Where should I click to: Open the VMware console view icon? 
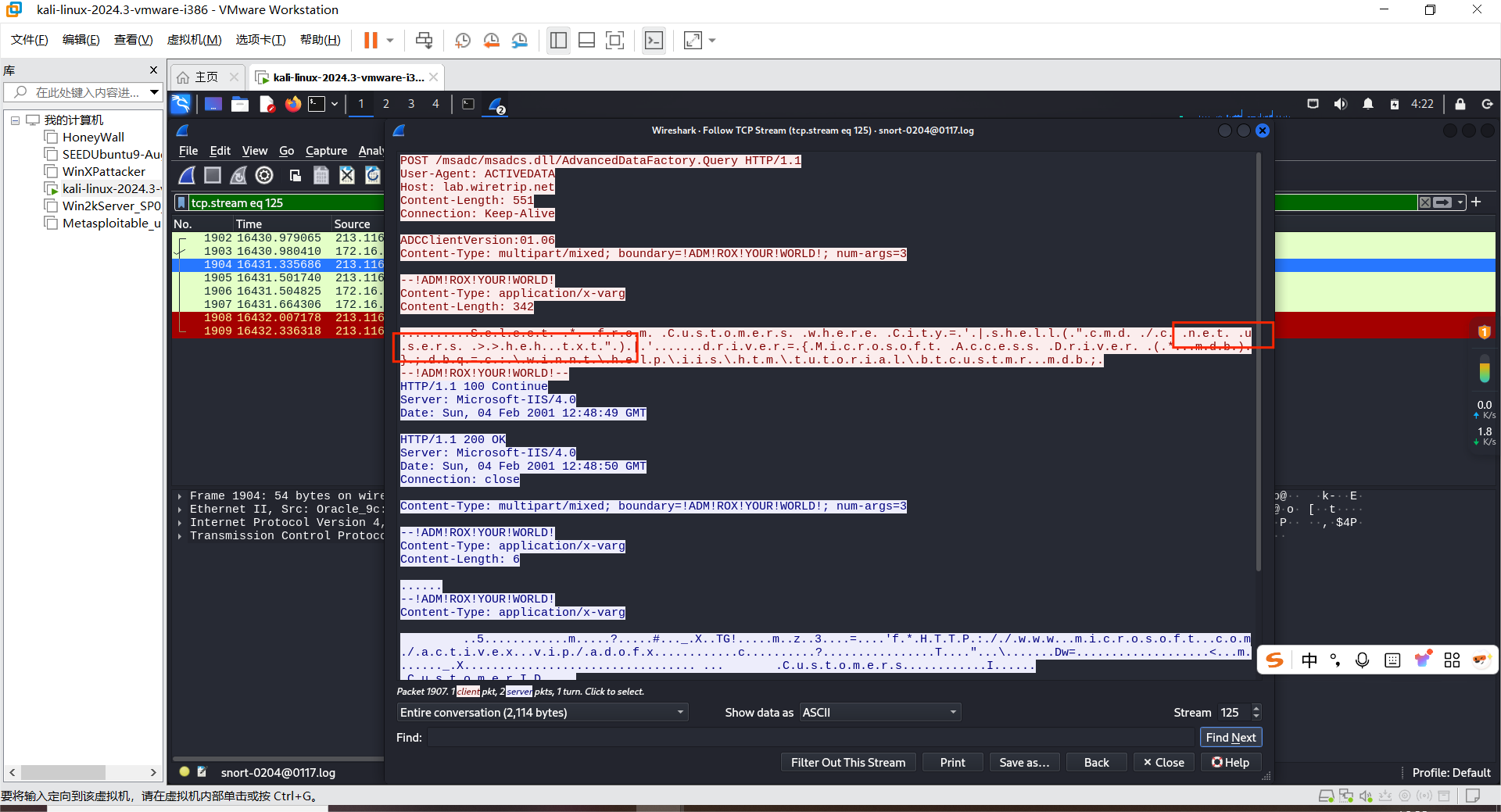coord(654,41)
